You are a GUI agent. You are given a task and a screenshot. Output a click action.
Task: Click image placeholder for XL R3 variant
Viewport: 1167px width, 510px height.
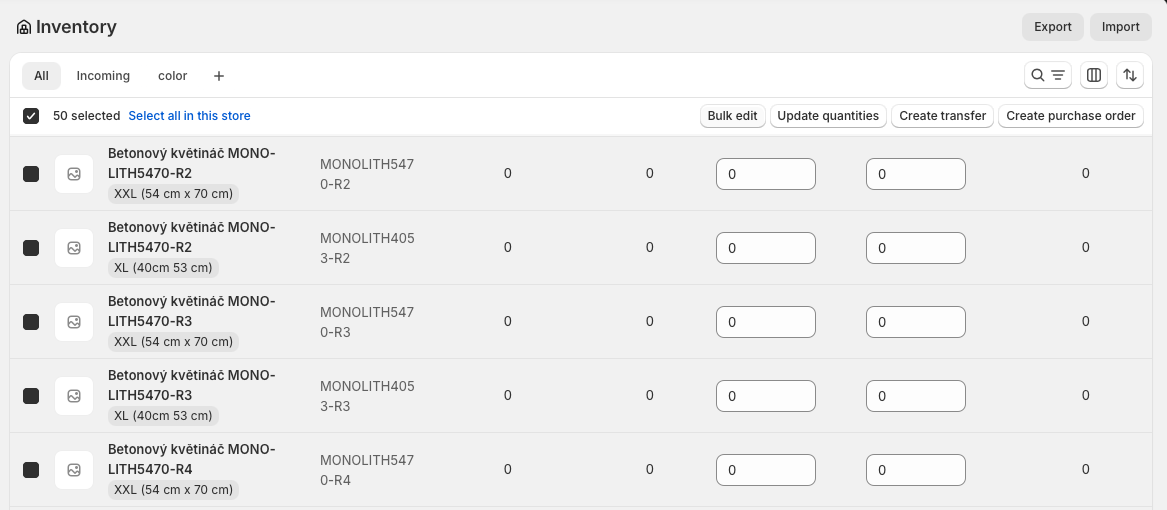click(x=74, y=396)
